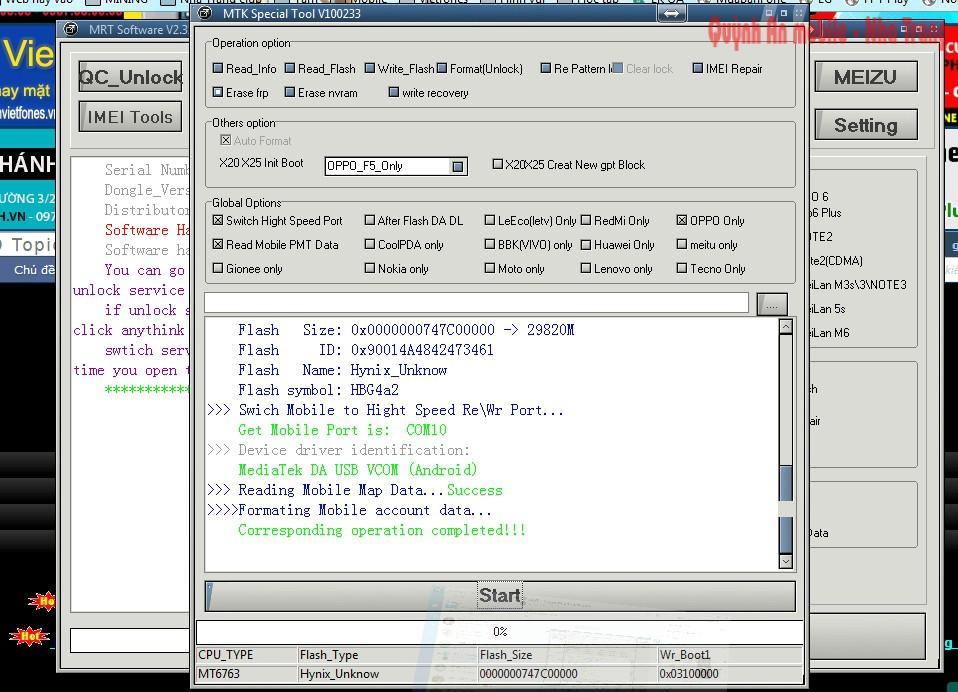Click the MRT Software window title icon
Image resolution: width=958 pixels, height=692 pixels.
[71, 29]
